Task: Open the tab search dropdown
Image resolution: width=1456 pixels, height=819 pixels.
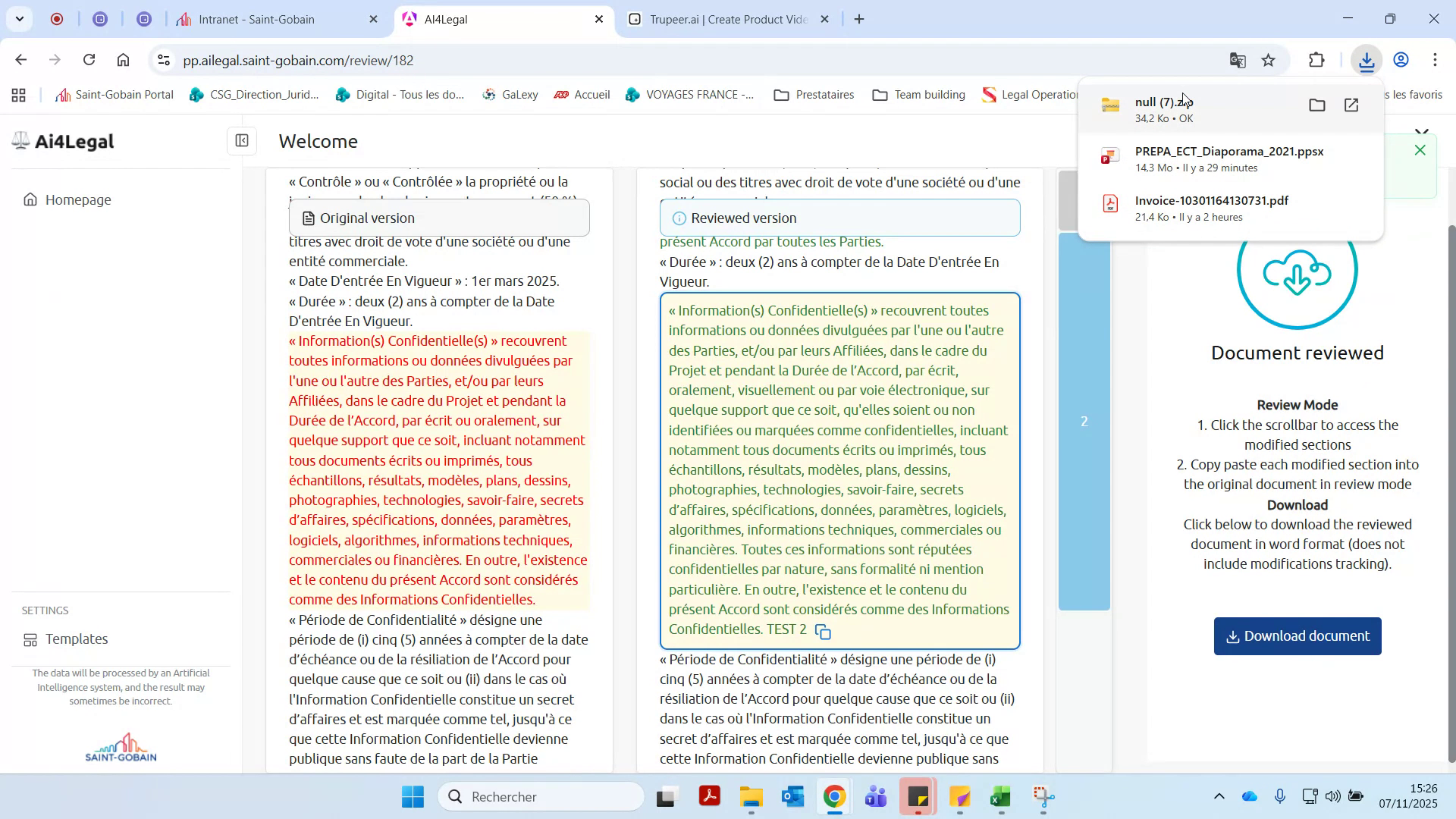Action: [x=19, y=19]
